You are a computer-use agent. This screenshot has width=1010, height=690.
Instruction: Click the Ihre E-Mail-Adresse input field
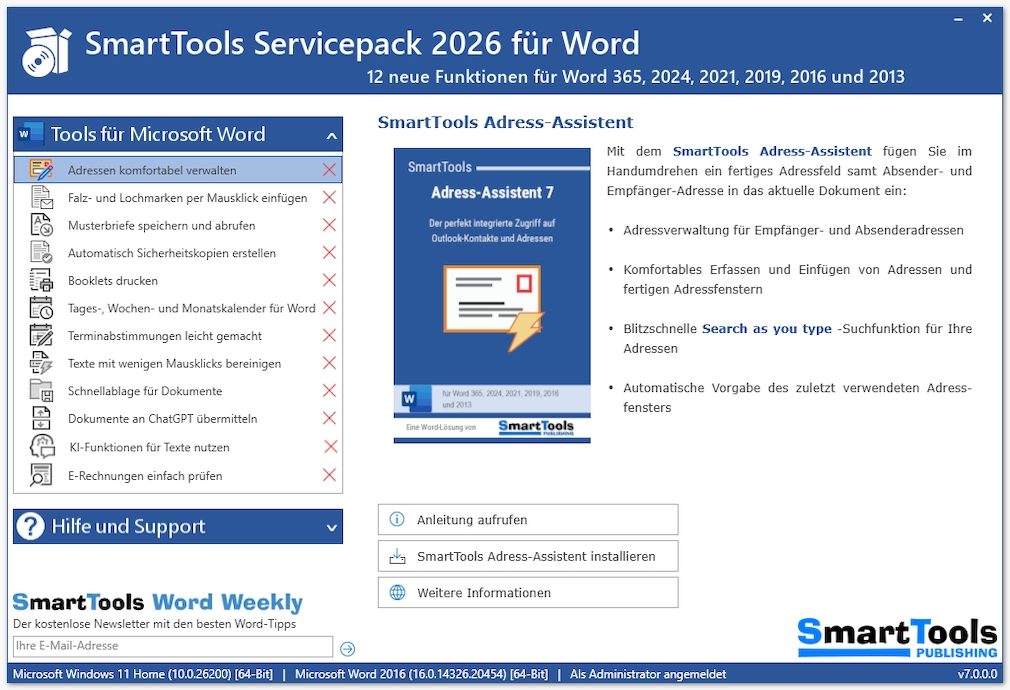[x=170, y=647]
